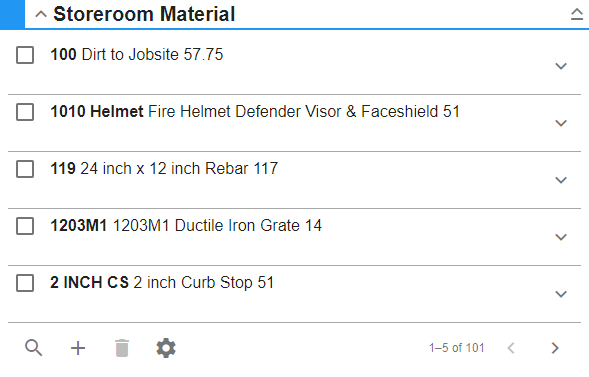Open the search magnifier in footer
The width and height of the screenshot is (589, 377).
[x=33, y=348]
